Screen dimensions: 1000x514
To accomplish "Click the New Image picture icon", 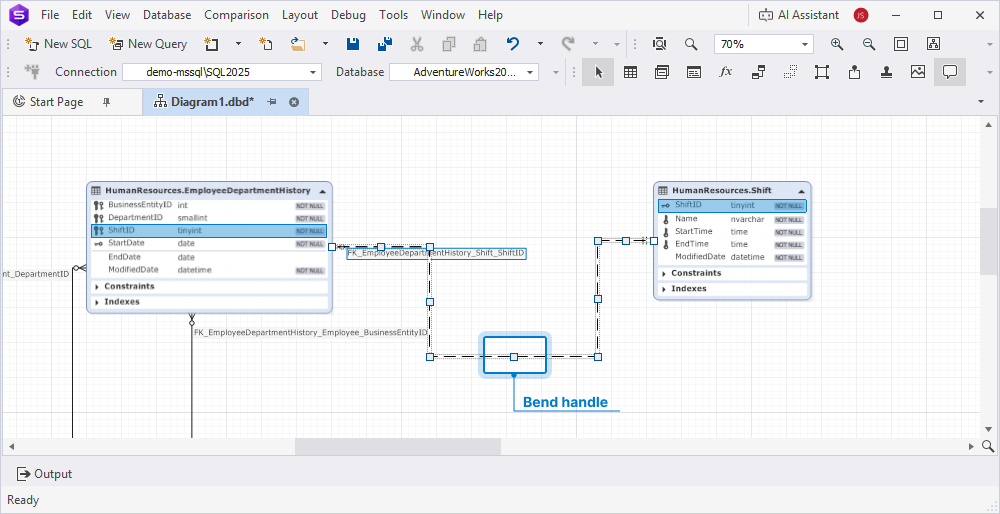I will coord(918,72).
